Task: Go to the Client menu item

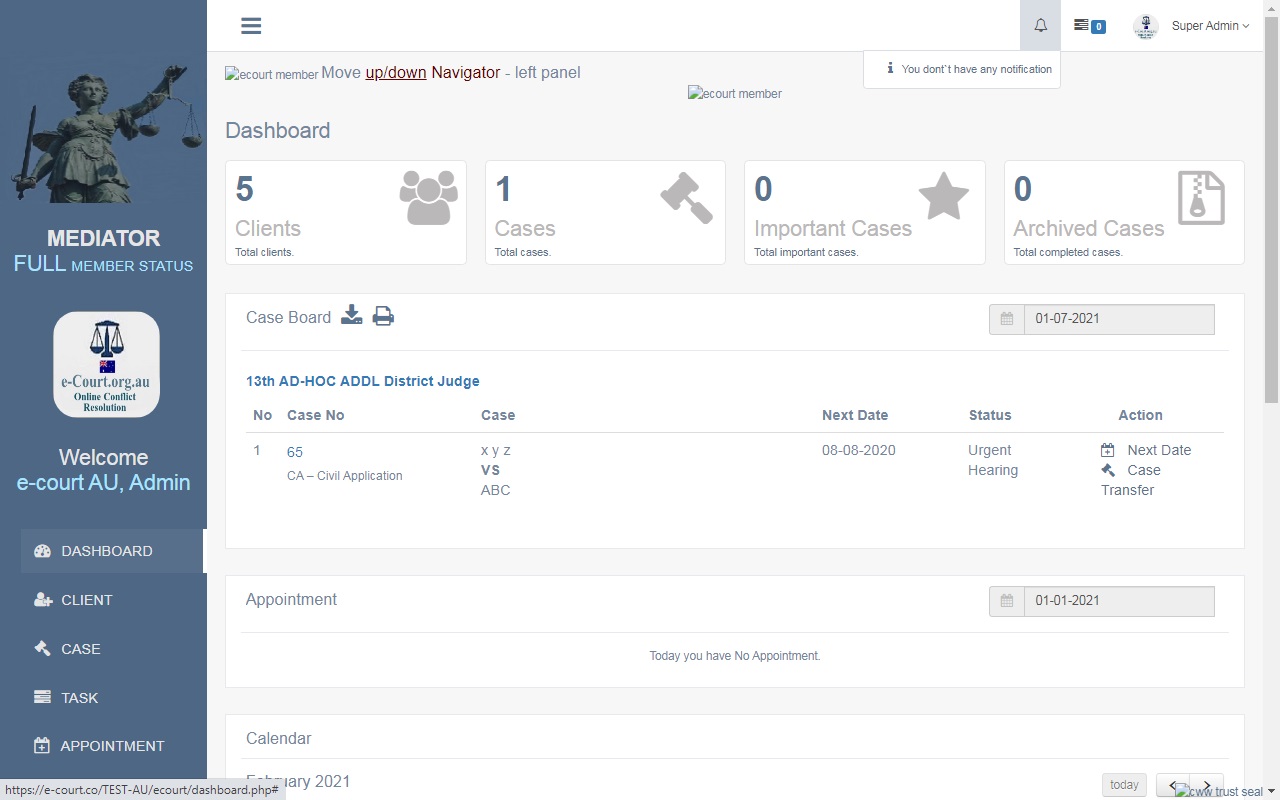Action: point(86,600)
